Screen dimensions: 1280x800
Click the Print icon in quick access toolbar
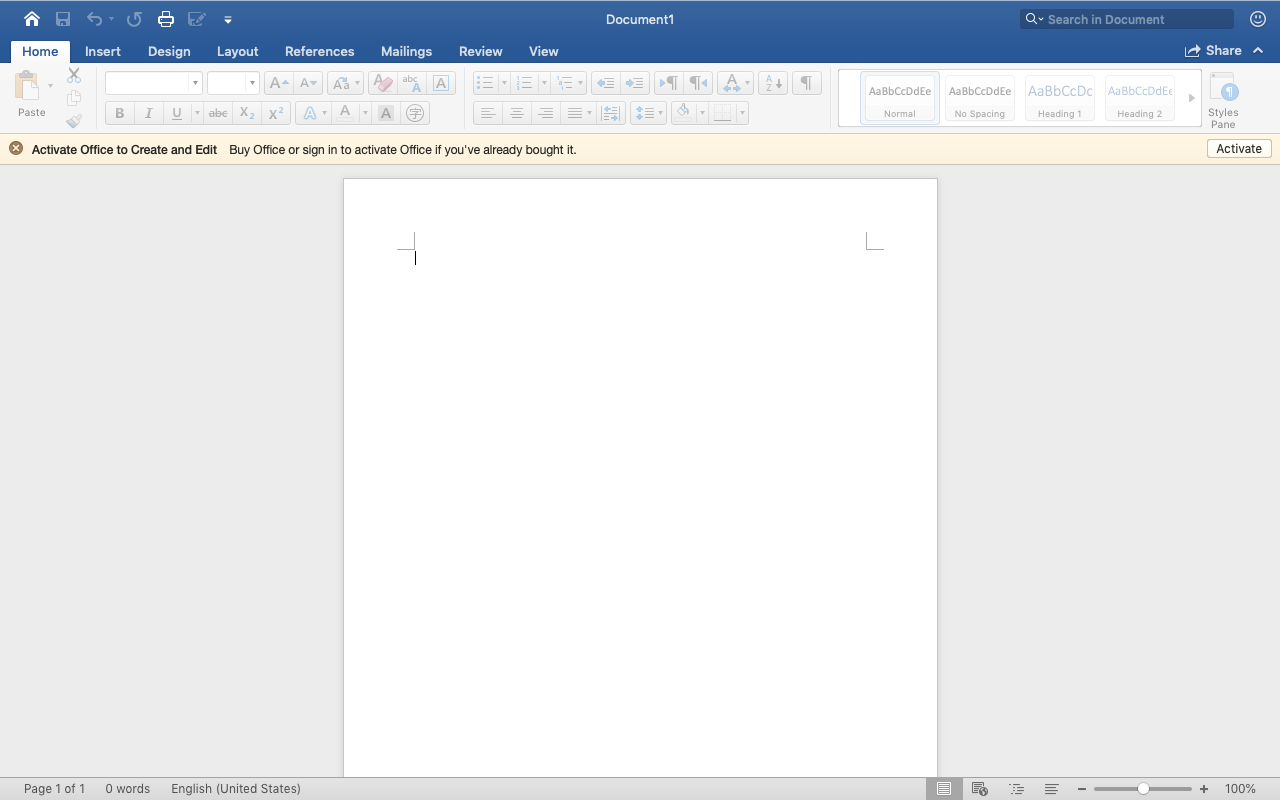click(166, 19)
